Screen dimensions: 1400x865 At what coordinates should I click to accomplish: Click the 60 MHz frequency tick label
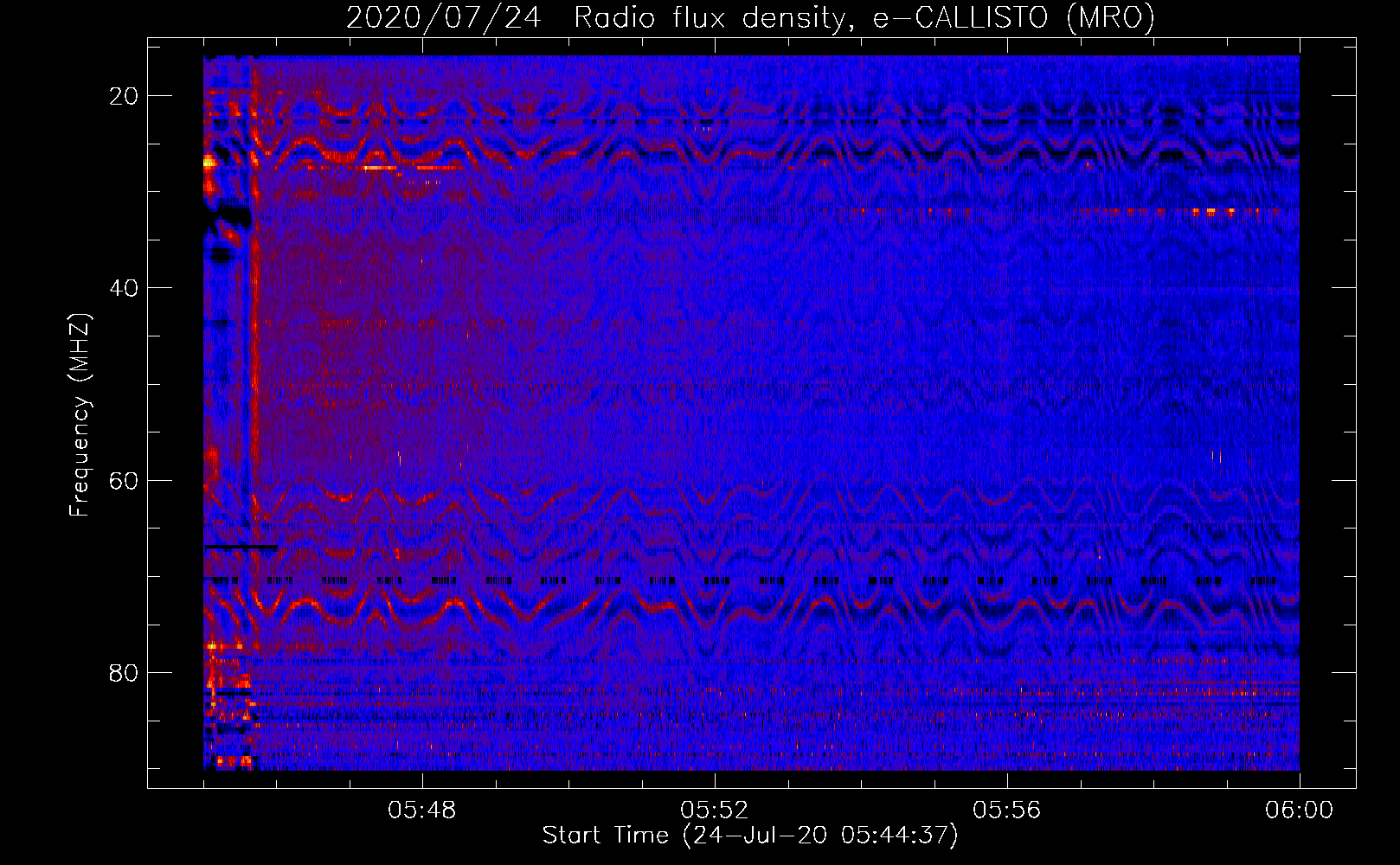point(125,480)
